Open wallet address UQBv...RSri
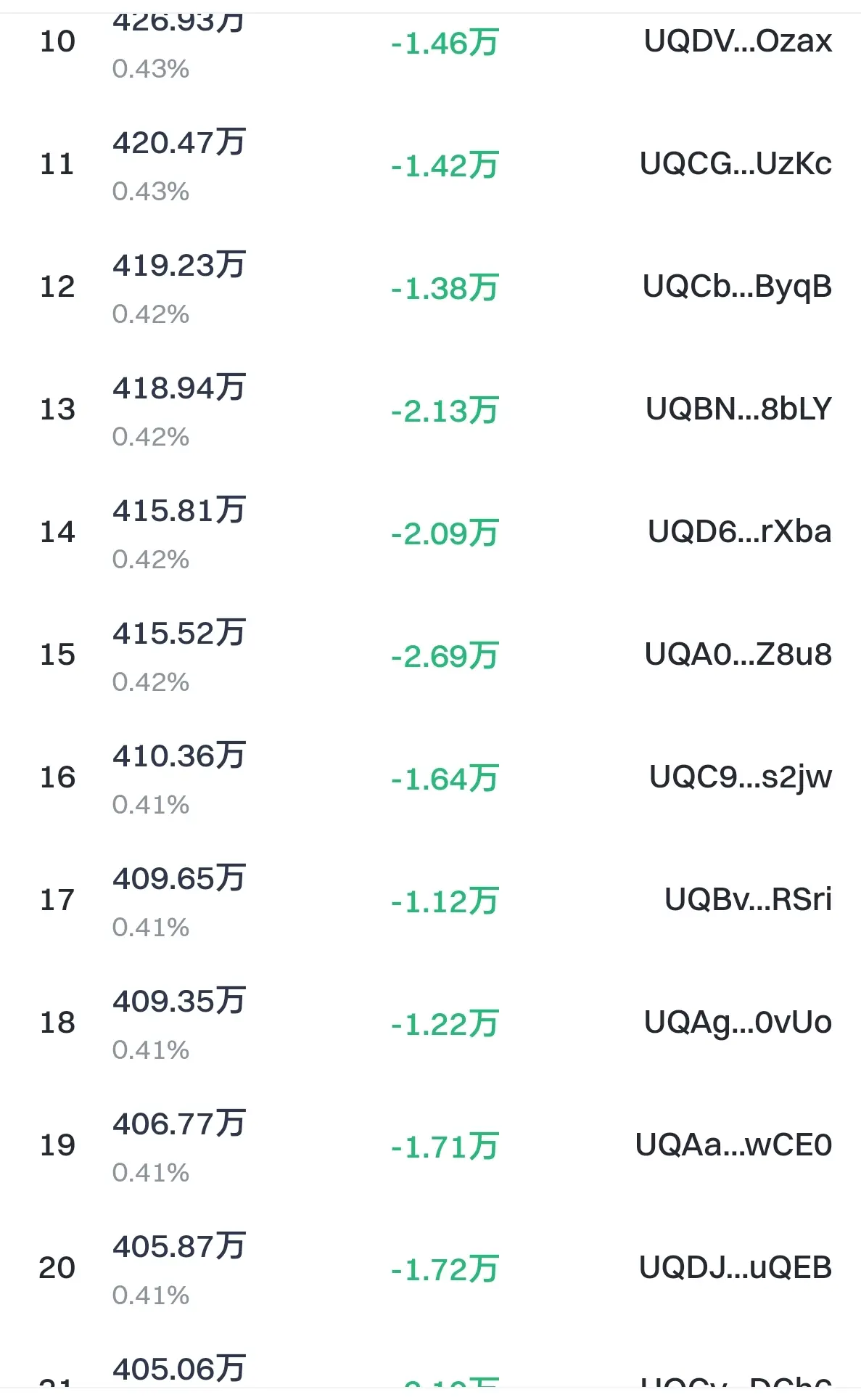 748,900
